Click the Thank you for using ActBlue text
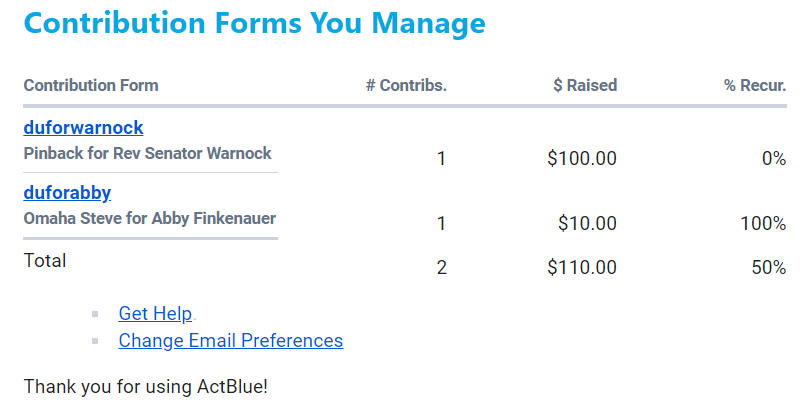The width and height of the screenshot is (807, 410). [x=146, y=385]
